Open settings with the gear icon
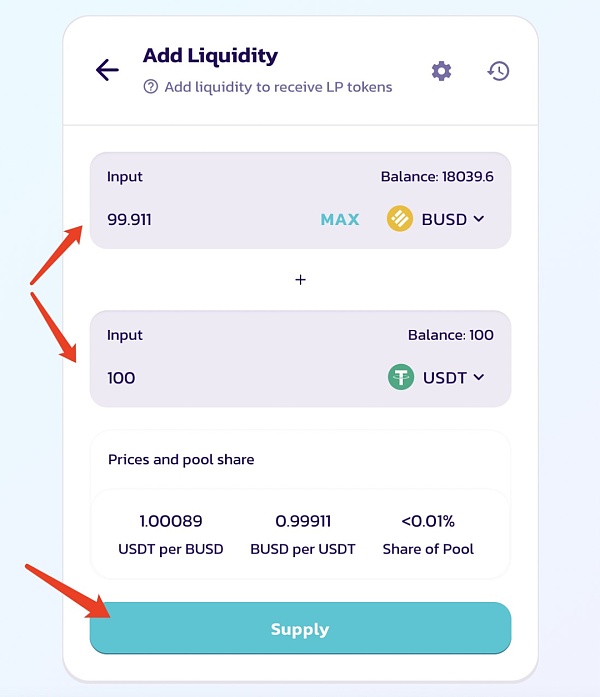Viewport: 600px width, 697px height. pyautogui.click(x=441, y=71)
